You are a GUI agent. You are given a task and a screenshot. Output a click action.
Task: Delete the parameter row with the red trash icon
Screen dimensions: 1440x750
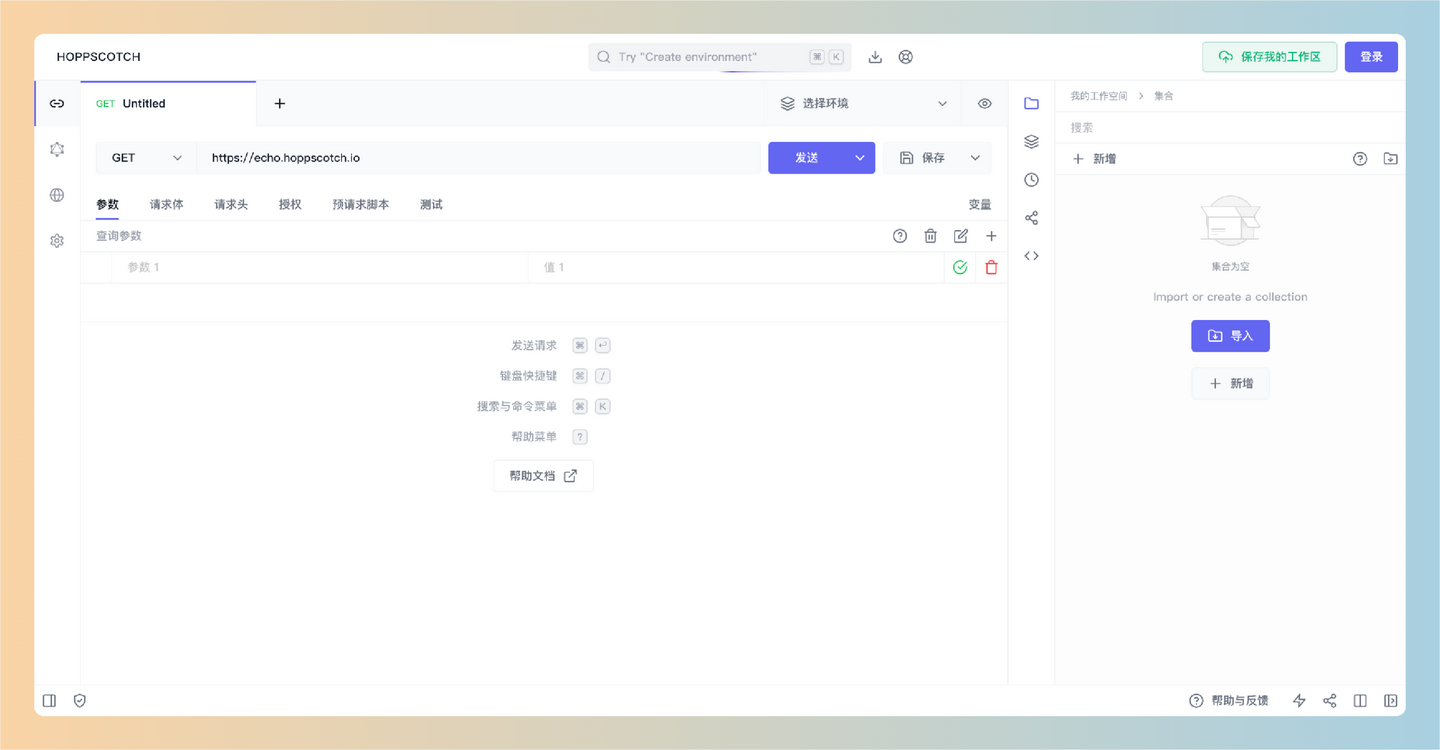point(990,267)
